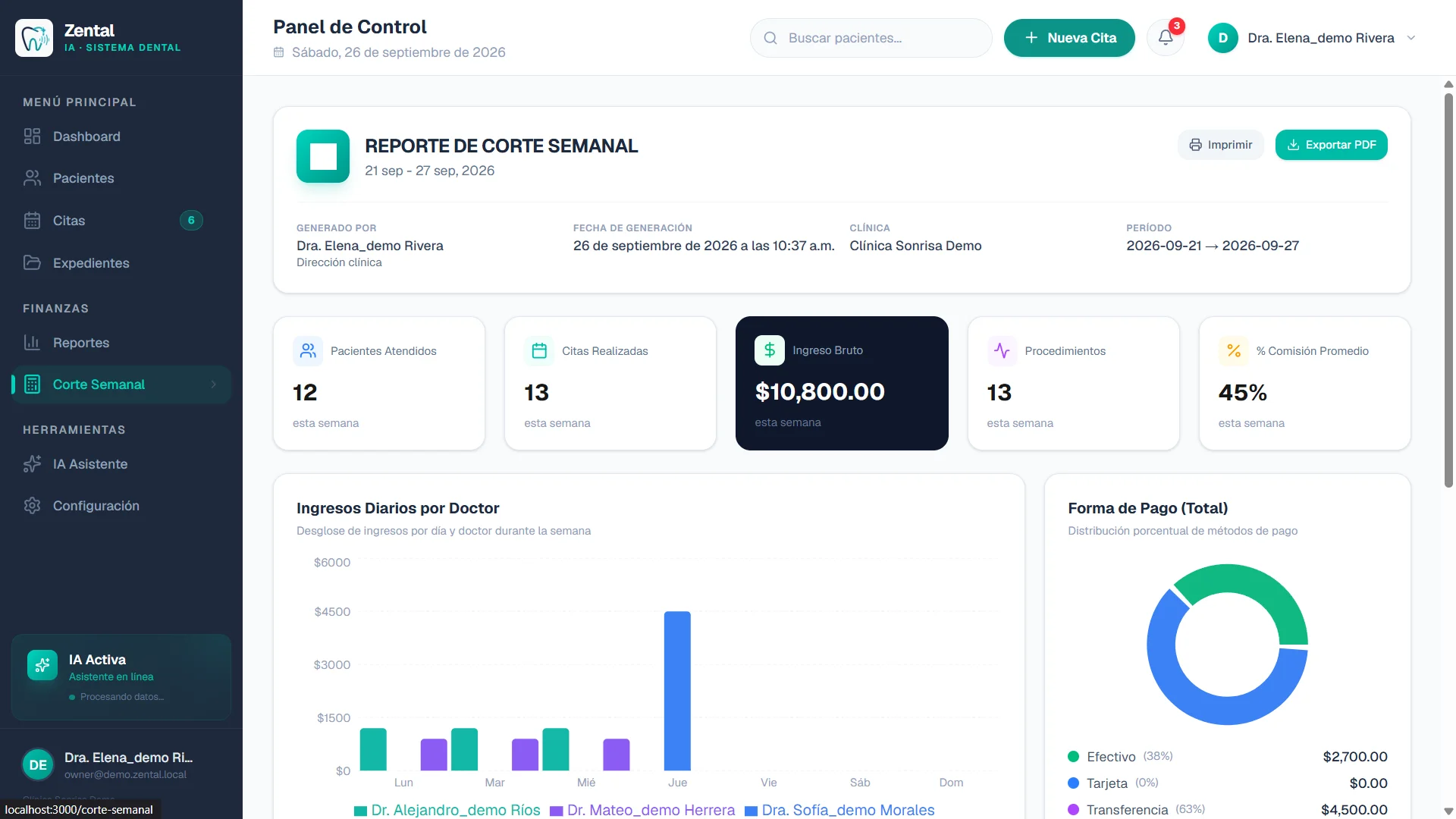
Task: Focus the Buscar pacientes search field
Action: (871, 38)
